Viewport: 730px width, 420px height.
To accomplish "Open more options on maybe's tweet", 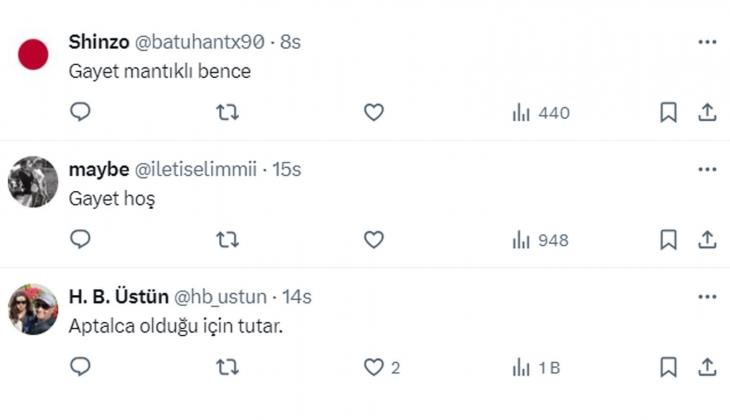I will 707,169.
